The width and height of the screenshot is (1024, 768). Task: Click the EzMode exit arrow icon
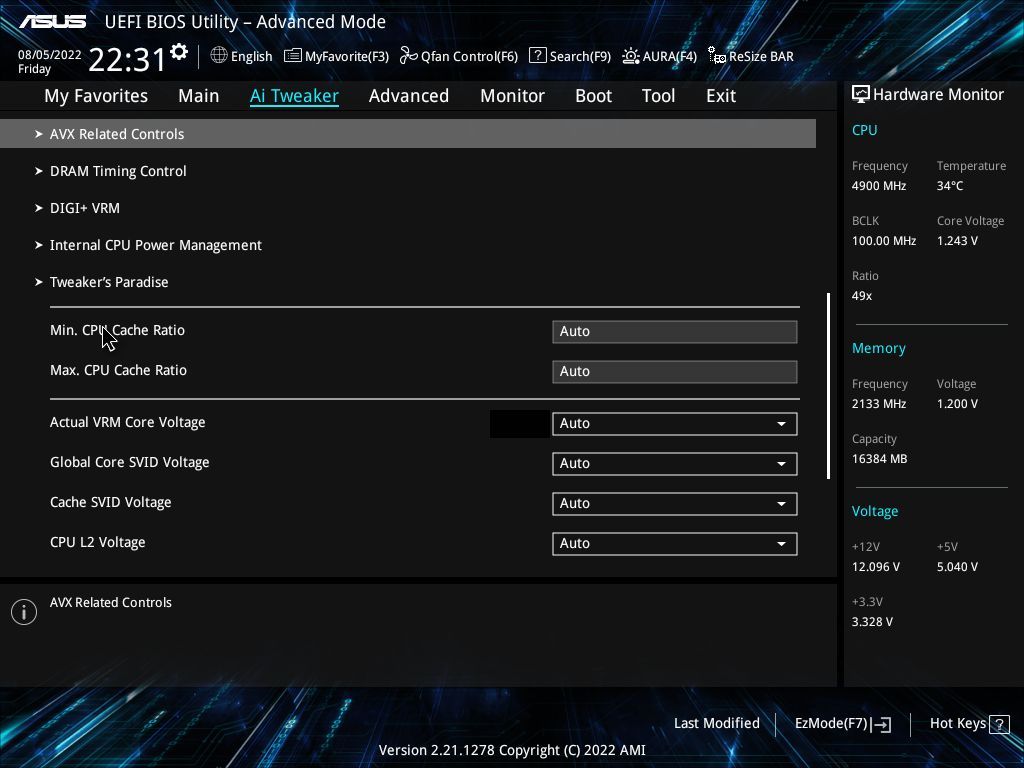click(881, 724)
